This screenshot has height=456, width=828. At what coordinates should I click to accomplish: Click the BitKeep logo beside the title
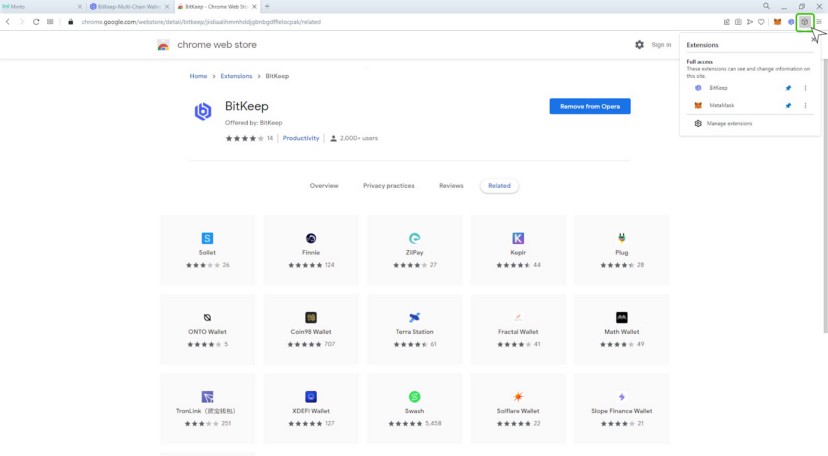(x=203, y=111)
